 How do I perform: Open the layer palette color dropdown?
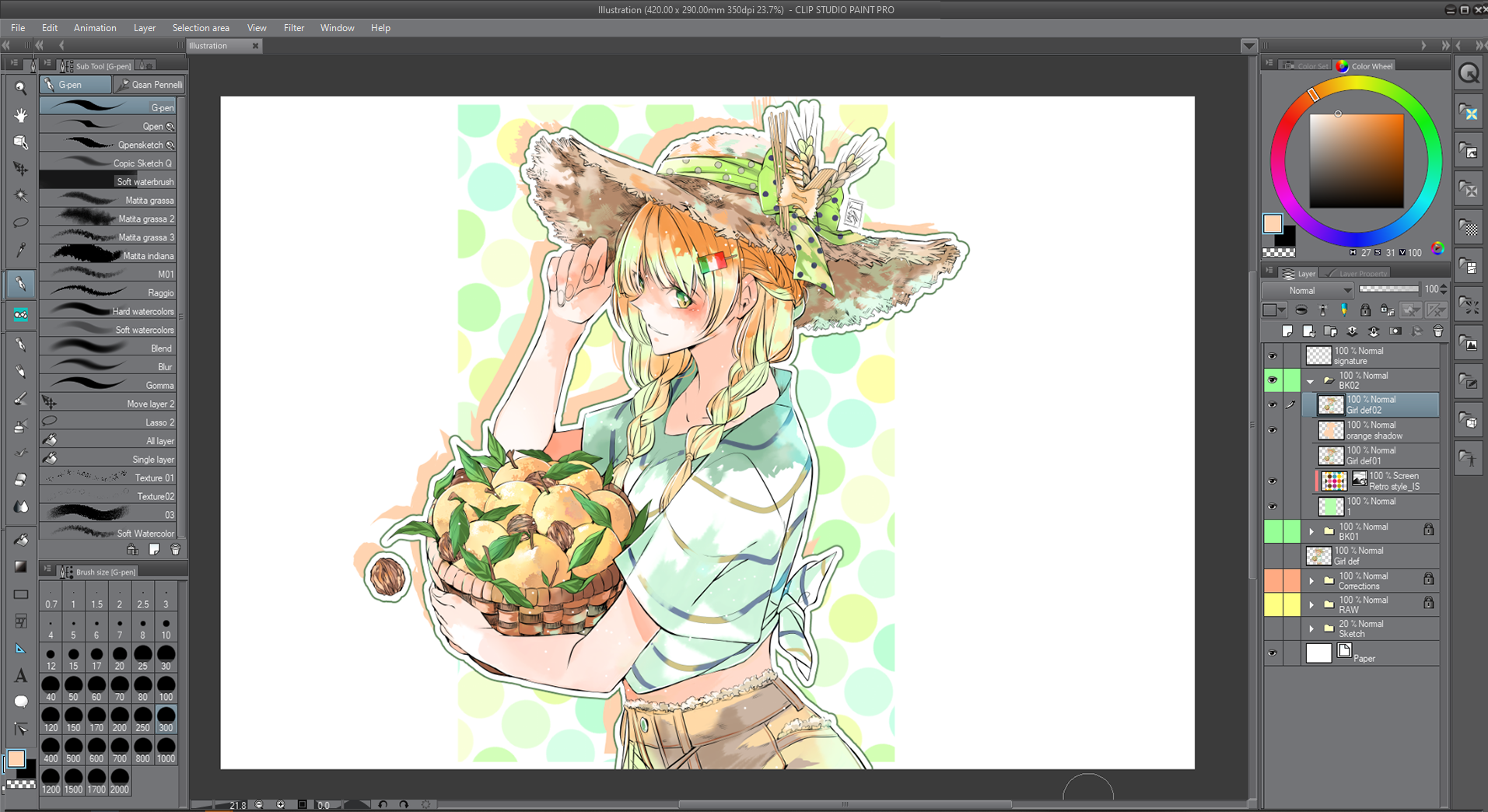1273,310
